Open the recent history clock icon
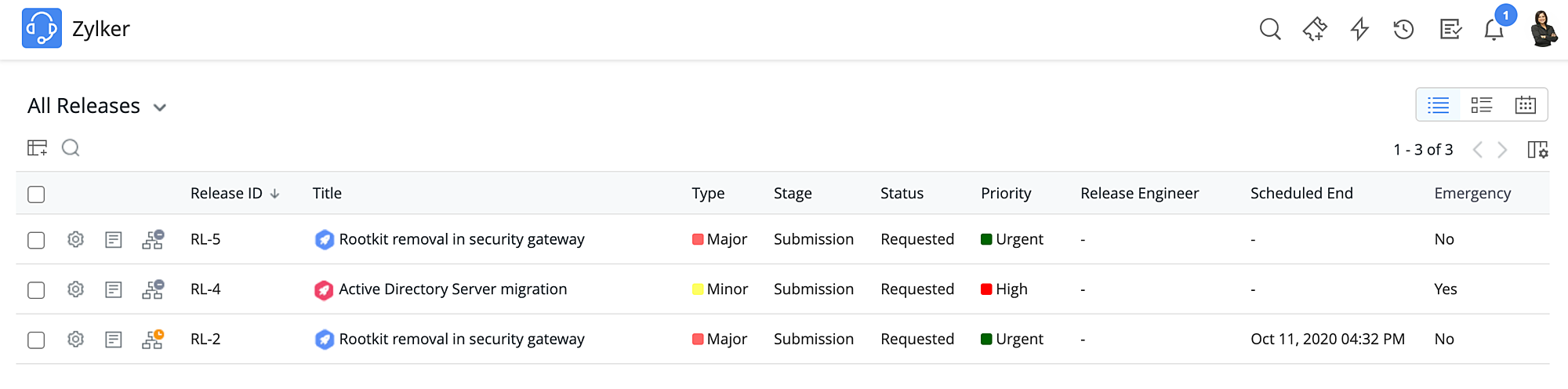This screenshot has height=389, width=1568. [x=1403, y=30]
